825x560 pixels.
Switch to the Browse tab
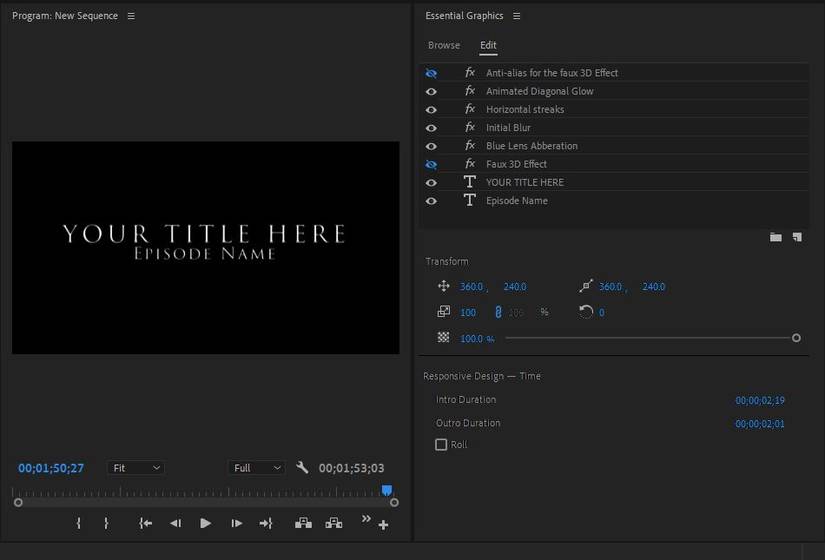pyautogui.click(x=444, y=45)
